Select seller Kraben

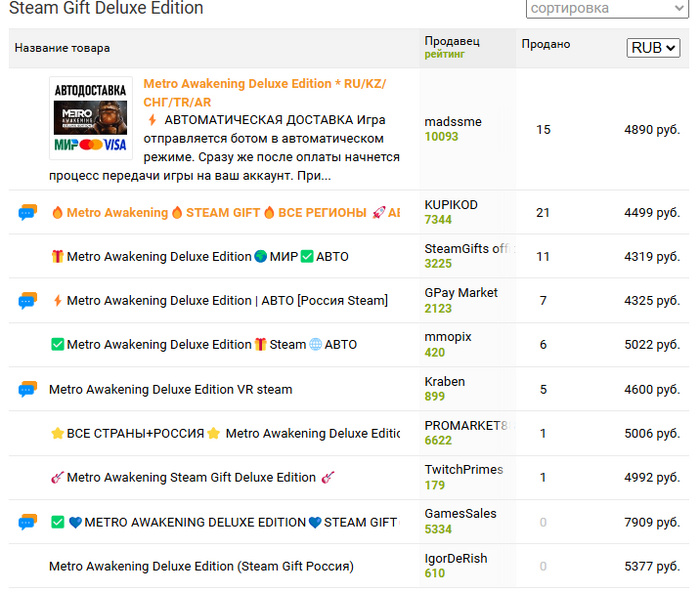point(445,381)
